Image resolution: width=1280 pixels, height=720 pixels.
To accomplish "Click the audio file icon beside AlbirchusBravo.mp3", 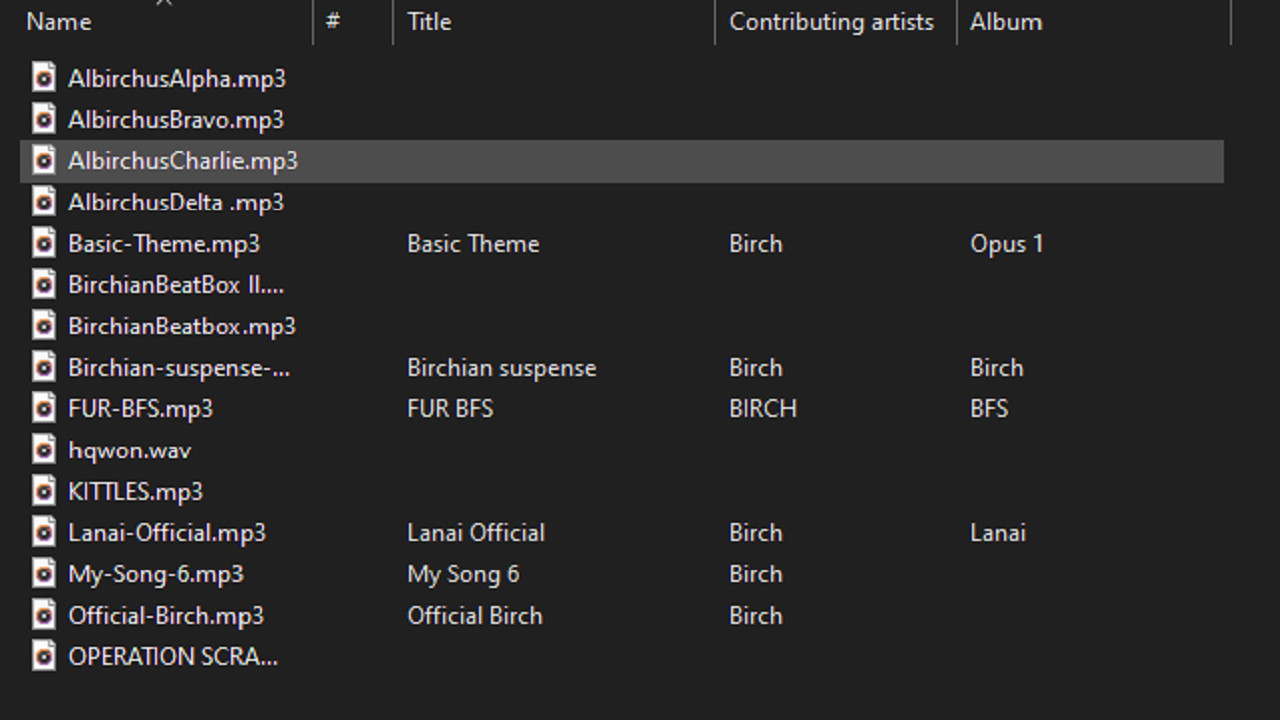I will [44, 120].
